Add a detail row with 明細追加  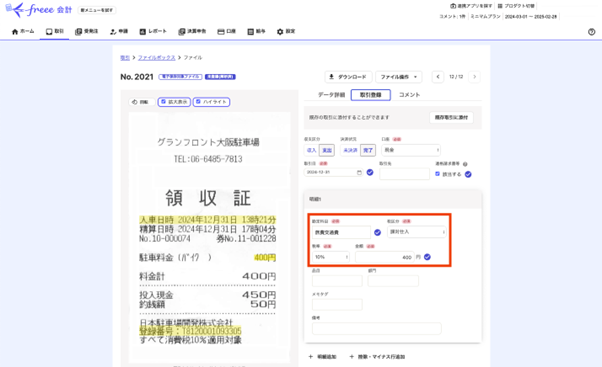point(322,357)
